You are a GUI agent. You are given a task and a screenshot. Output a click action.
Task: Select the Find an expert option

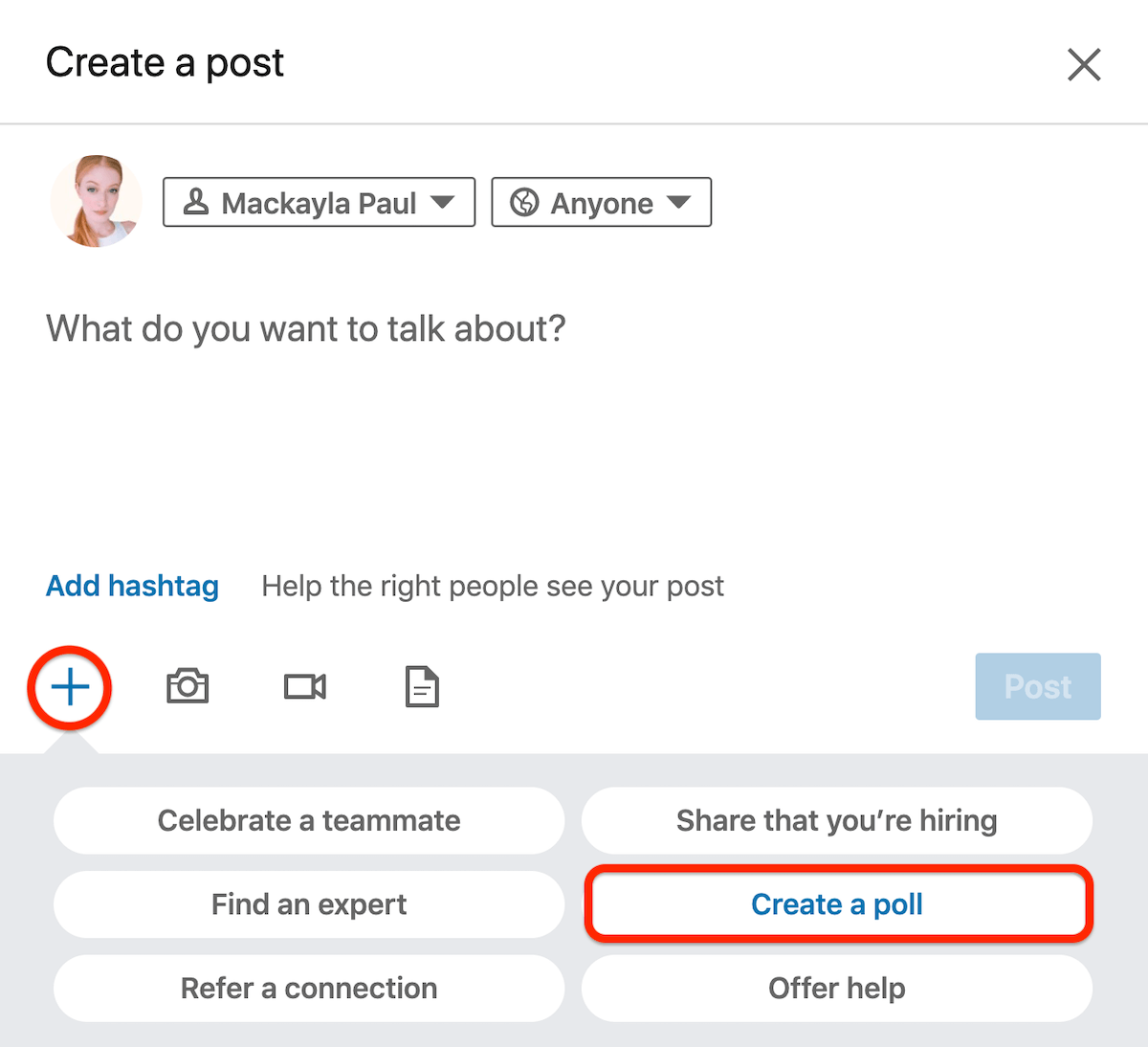309,904
